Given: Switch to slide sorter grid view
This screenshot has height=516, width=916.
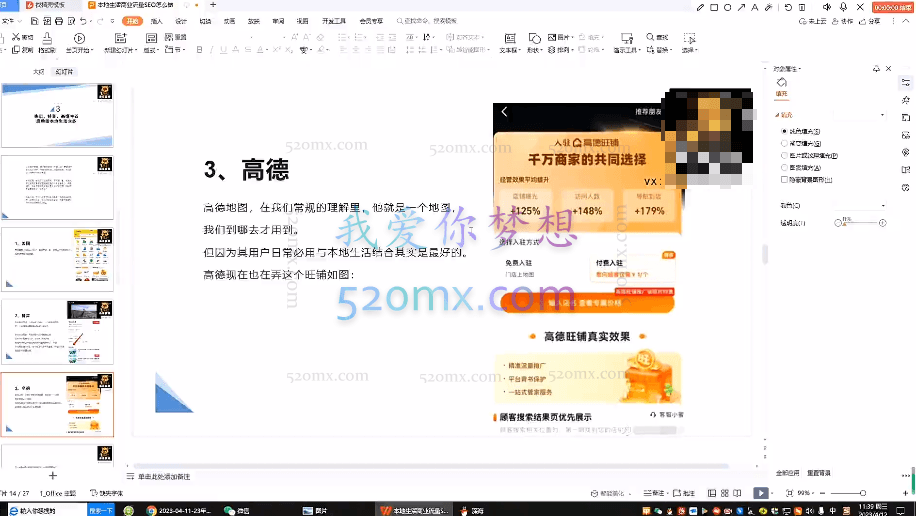Looking at the screenshot, I should coord(724,493).
